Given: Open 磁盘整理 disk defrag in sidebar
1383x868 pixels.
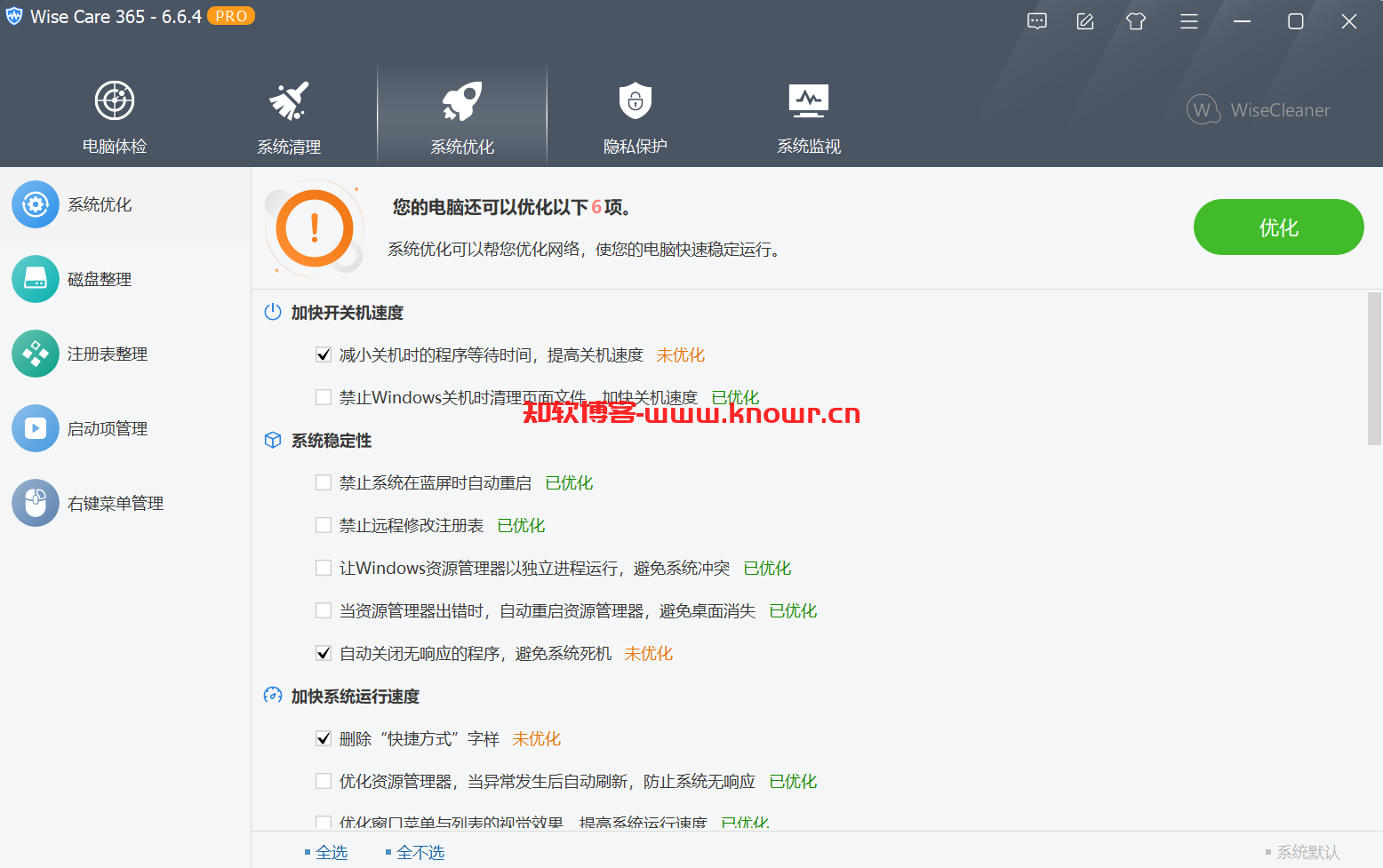Looking at the screenshot, I should tap(125, 279).
